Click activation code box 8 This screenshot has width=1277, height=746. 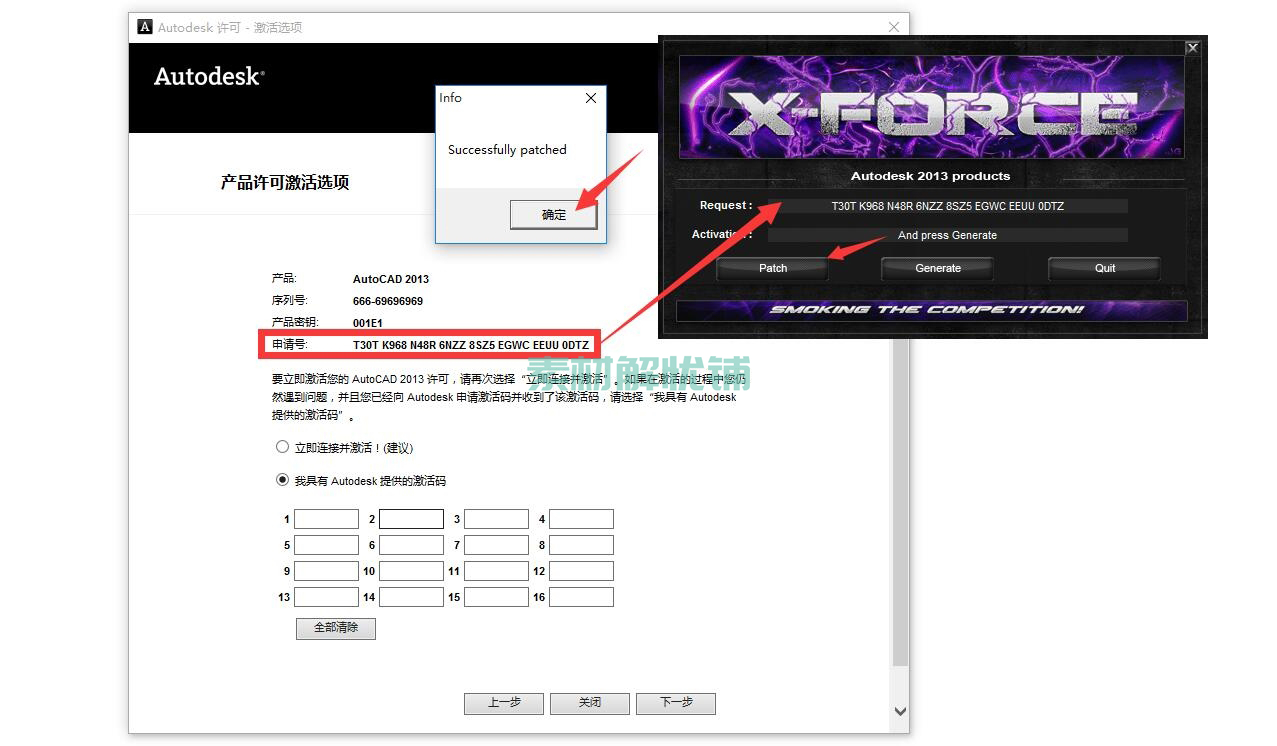click(x=581, y=545)
